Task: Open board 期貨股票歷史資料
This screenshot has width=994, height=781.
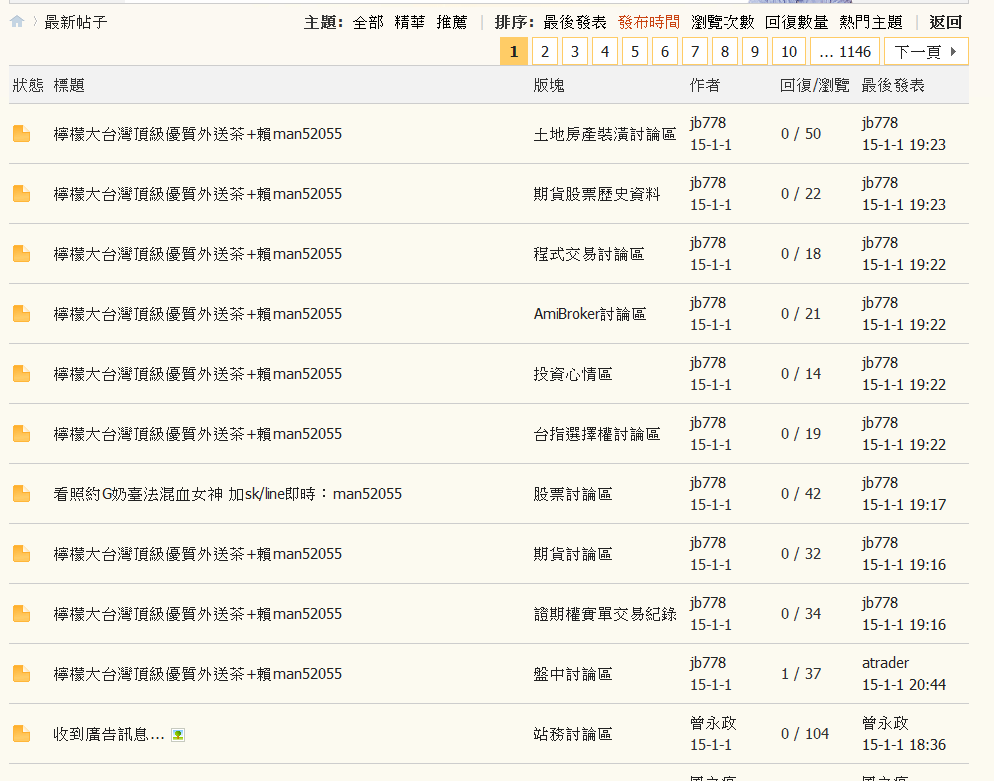Action: pos(597,194)
